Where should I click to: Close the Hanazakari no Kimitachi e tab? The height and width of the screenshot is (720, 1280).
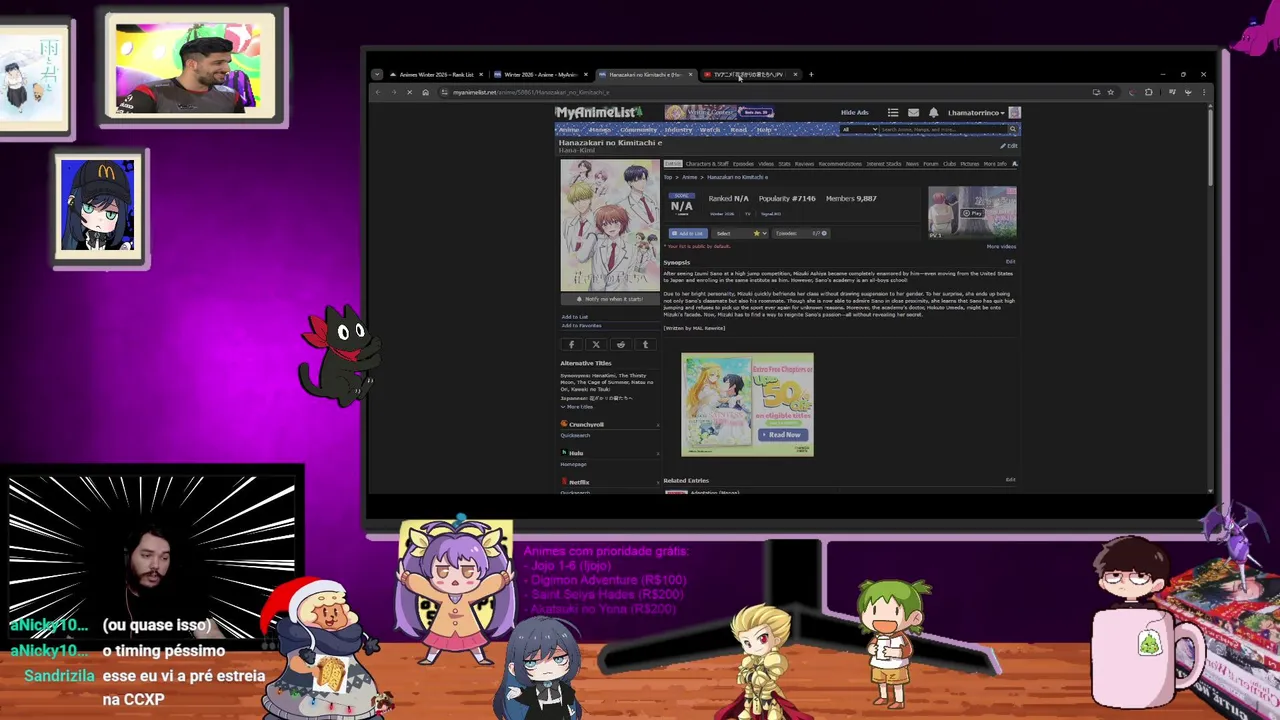690,74
